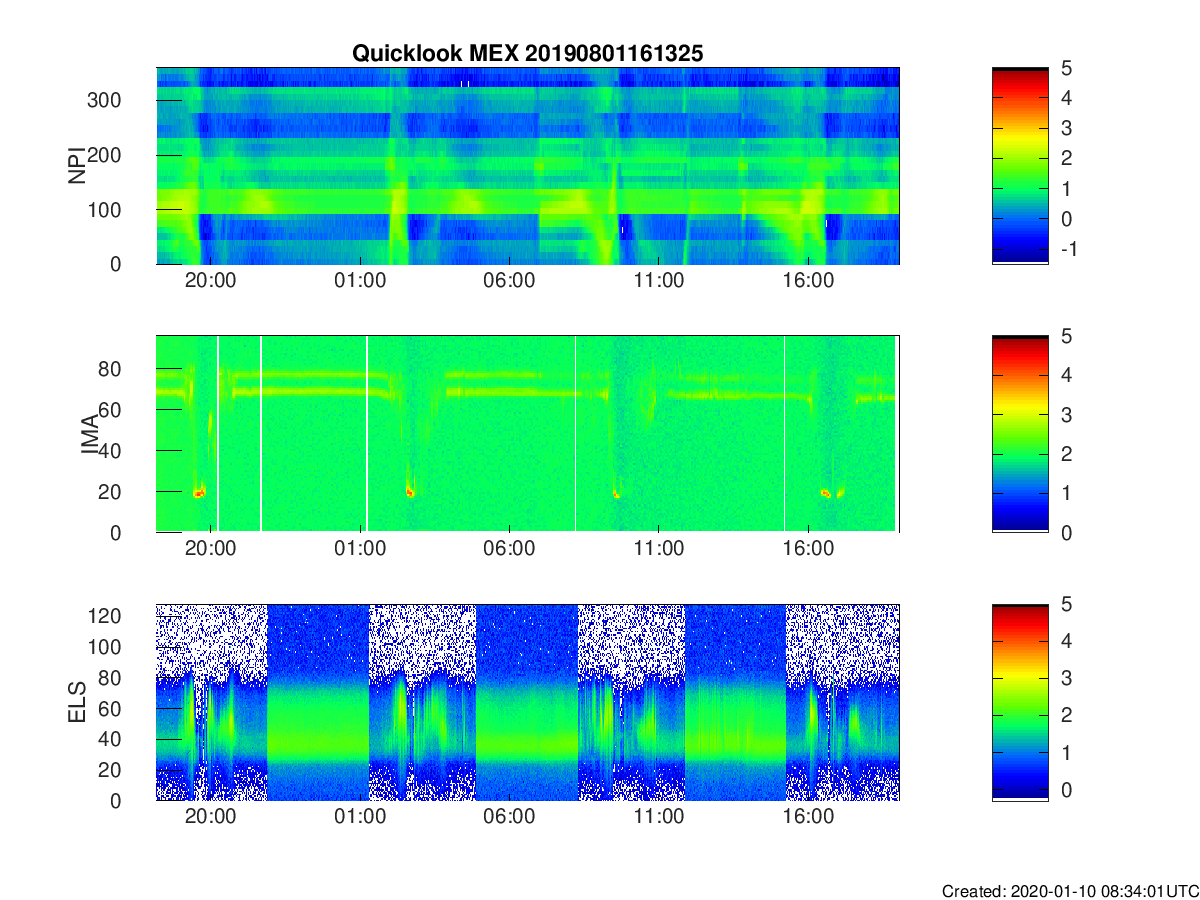
Task: Click the 01:00 tick under IMA plot
Action: click(360, 548)
